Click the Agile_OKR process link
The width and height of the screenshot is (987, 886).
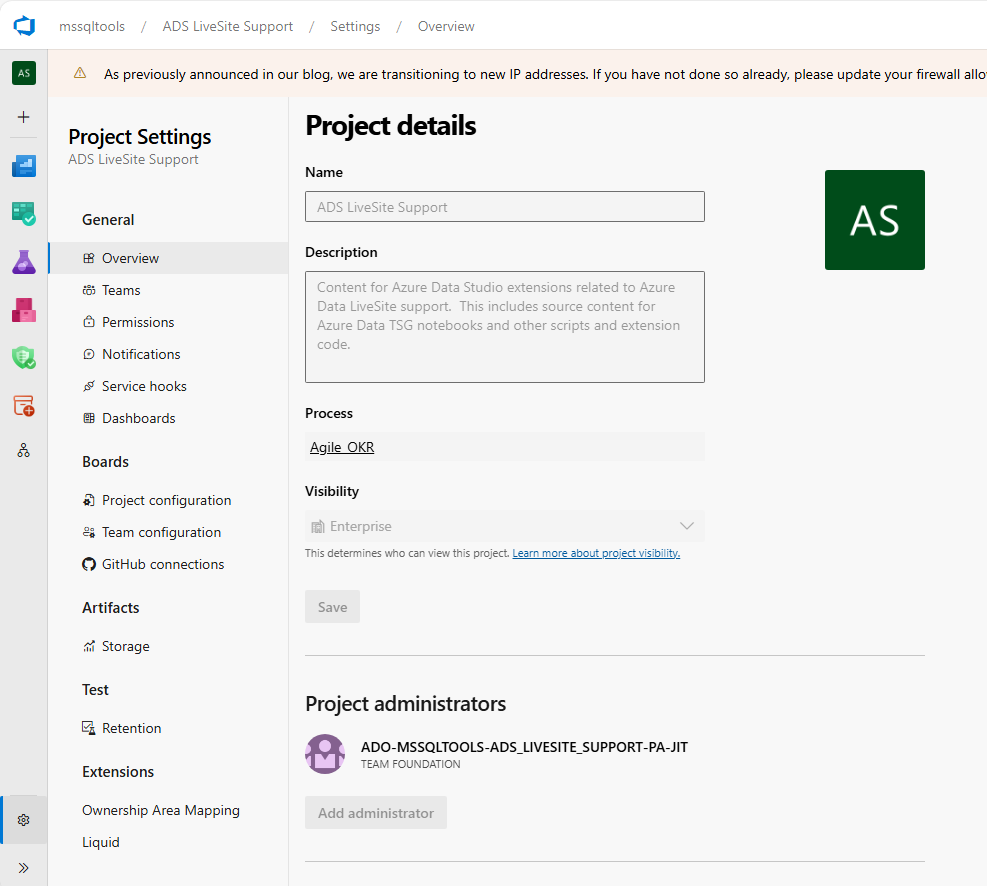tap(341, 447)
